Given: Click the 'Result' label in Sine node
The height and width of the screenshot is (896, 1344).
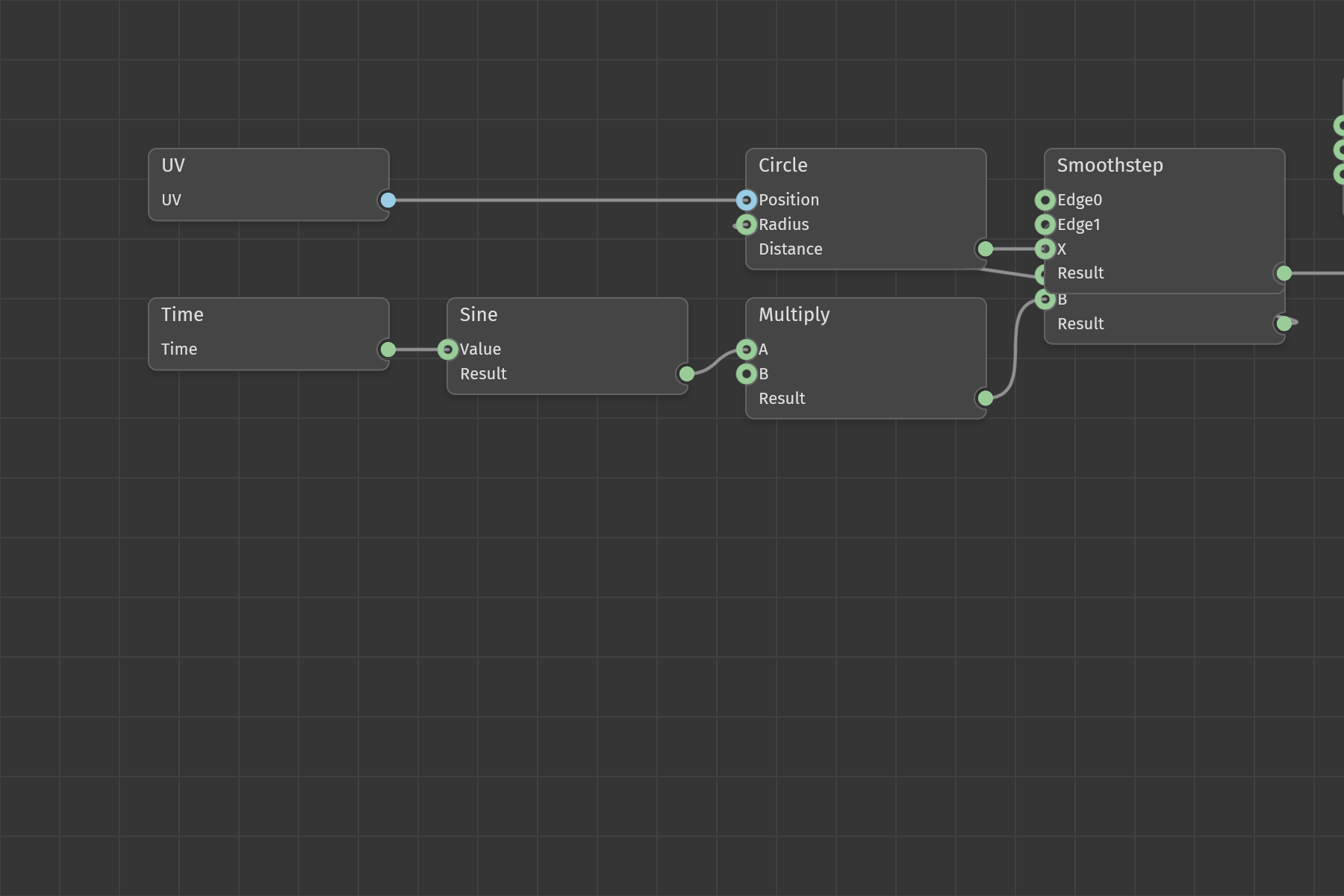Looking at the screenshot, I should click(483, 374).
